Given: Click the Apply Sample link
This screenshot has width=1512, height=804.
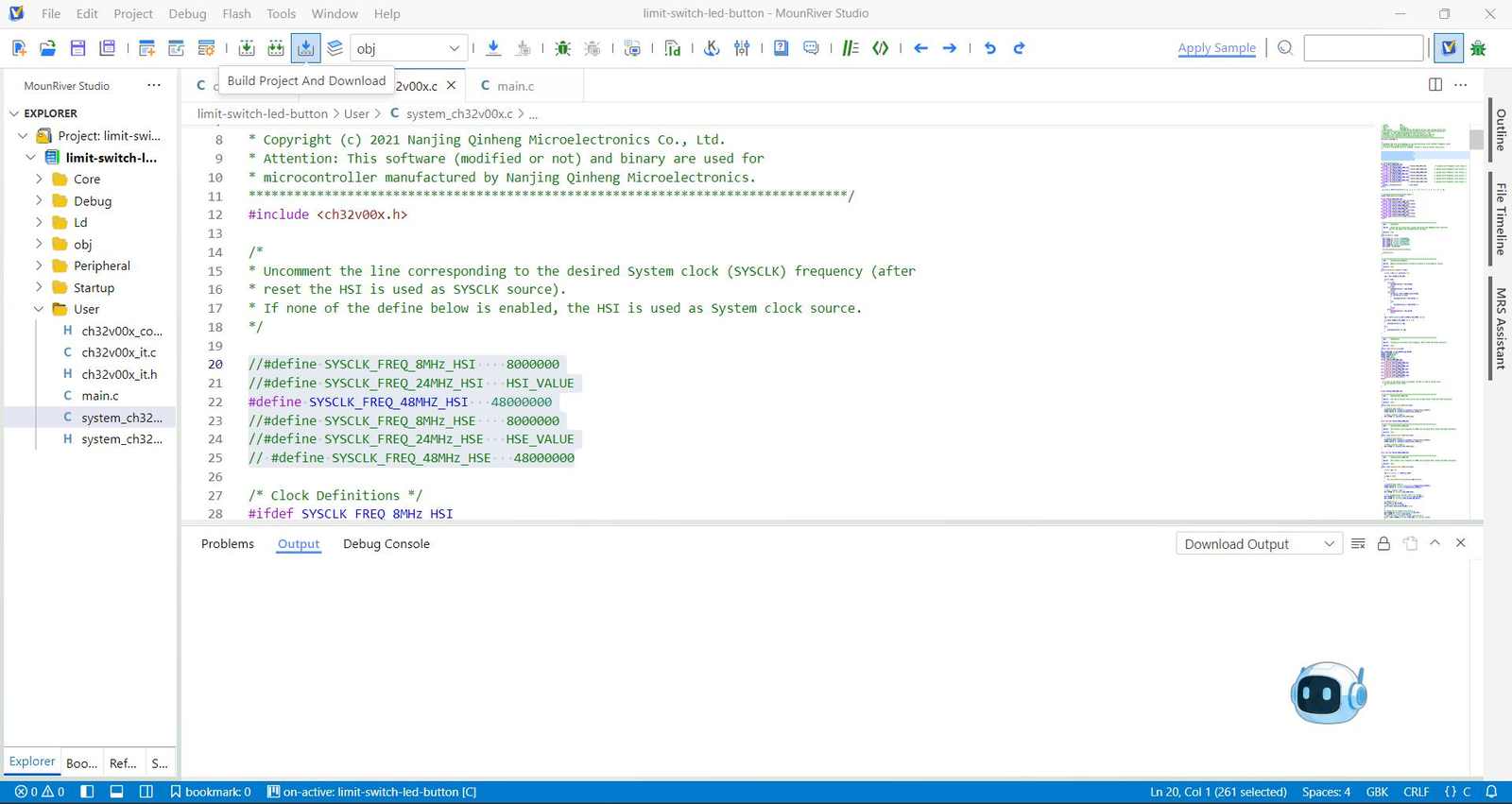Looking at the screenshot, I should point(1217,48).
